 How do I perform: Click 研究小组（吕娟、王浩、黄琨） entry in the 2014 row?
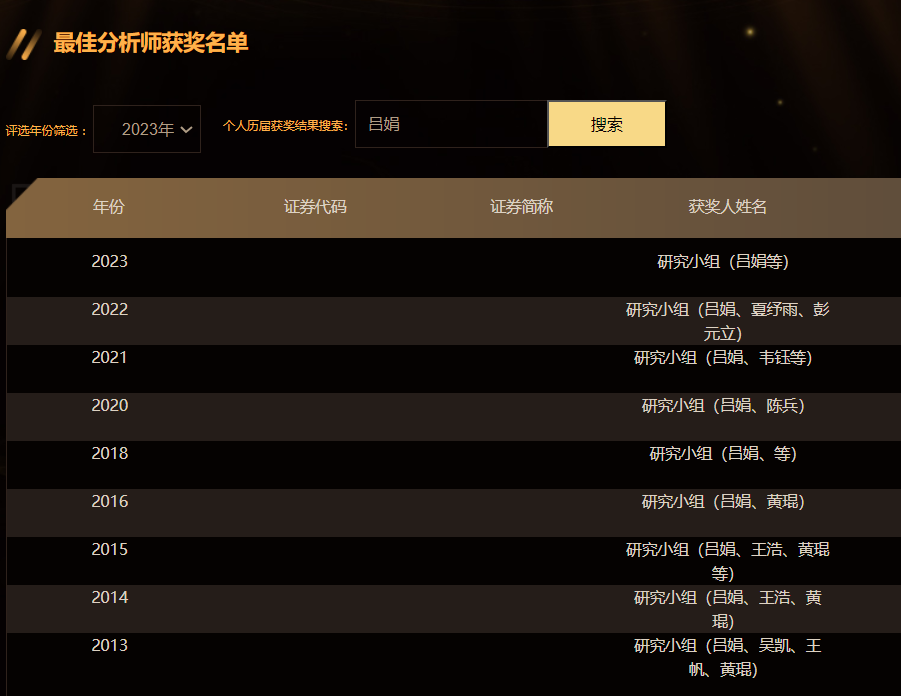tap(727, 609)
